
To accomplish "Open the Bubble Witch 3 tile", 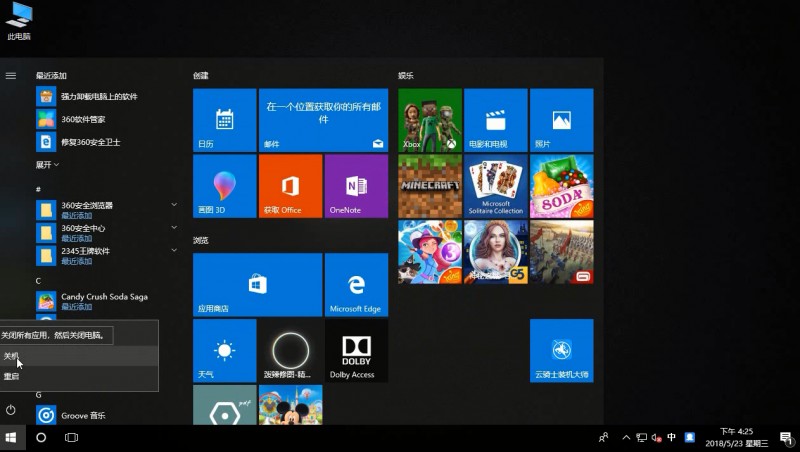I will click(430, 252).
